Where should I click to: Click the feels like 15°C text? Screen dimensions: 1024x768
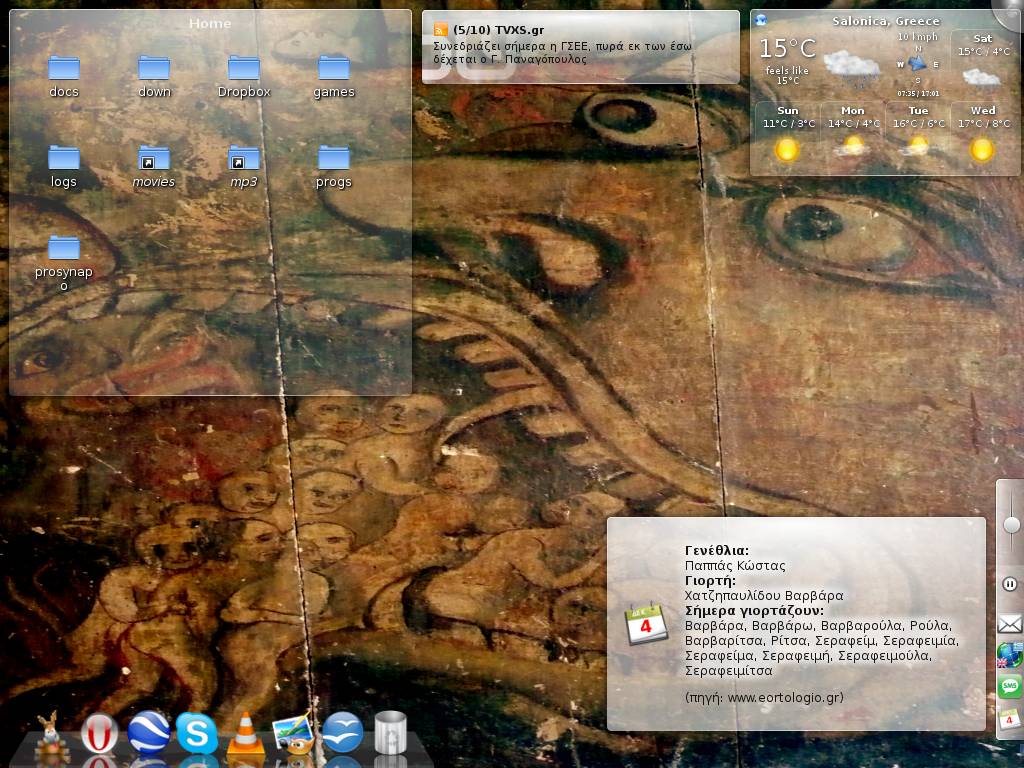787,75
